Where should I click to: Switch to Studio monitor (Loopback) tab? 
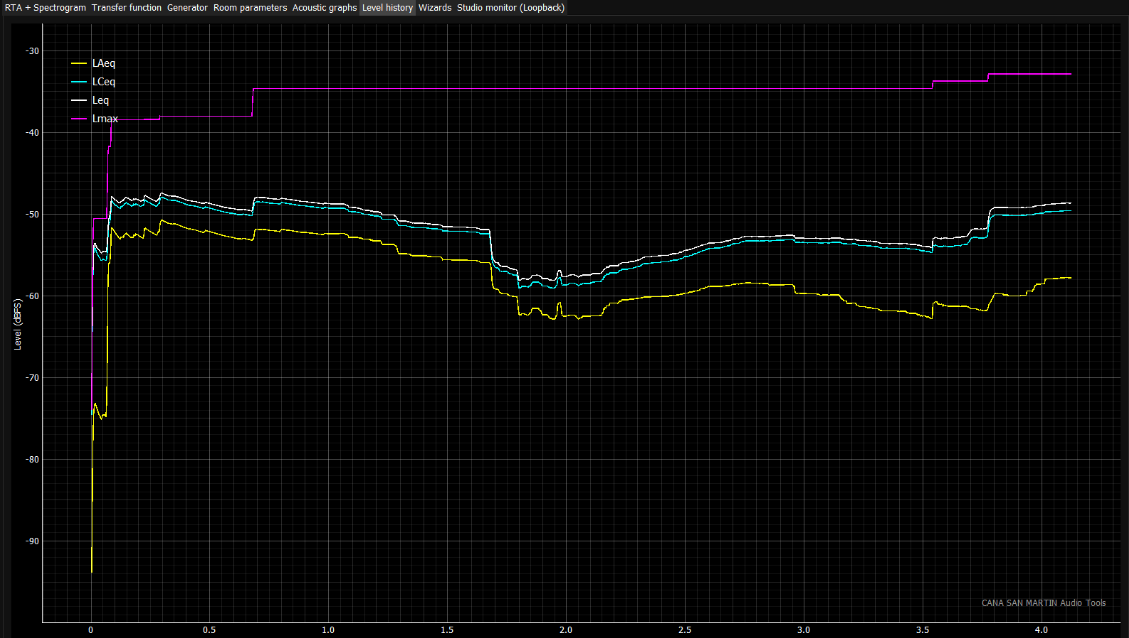[x=511, y=7]
